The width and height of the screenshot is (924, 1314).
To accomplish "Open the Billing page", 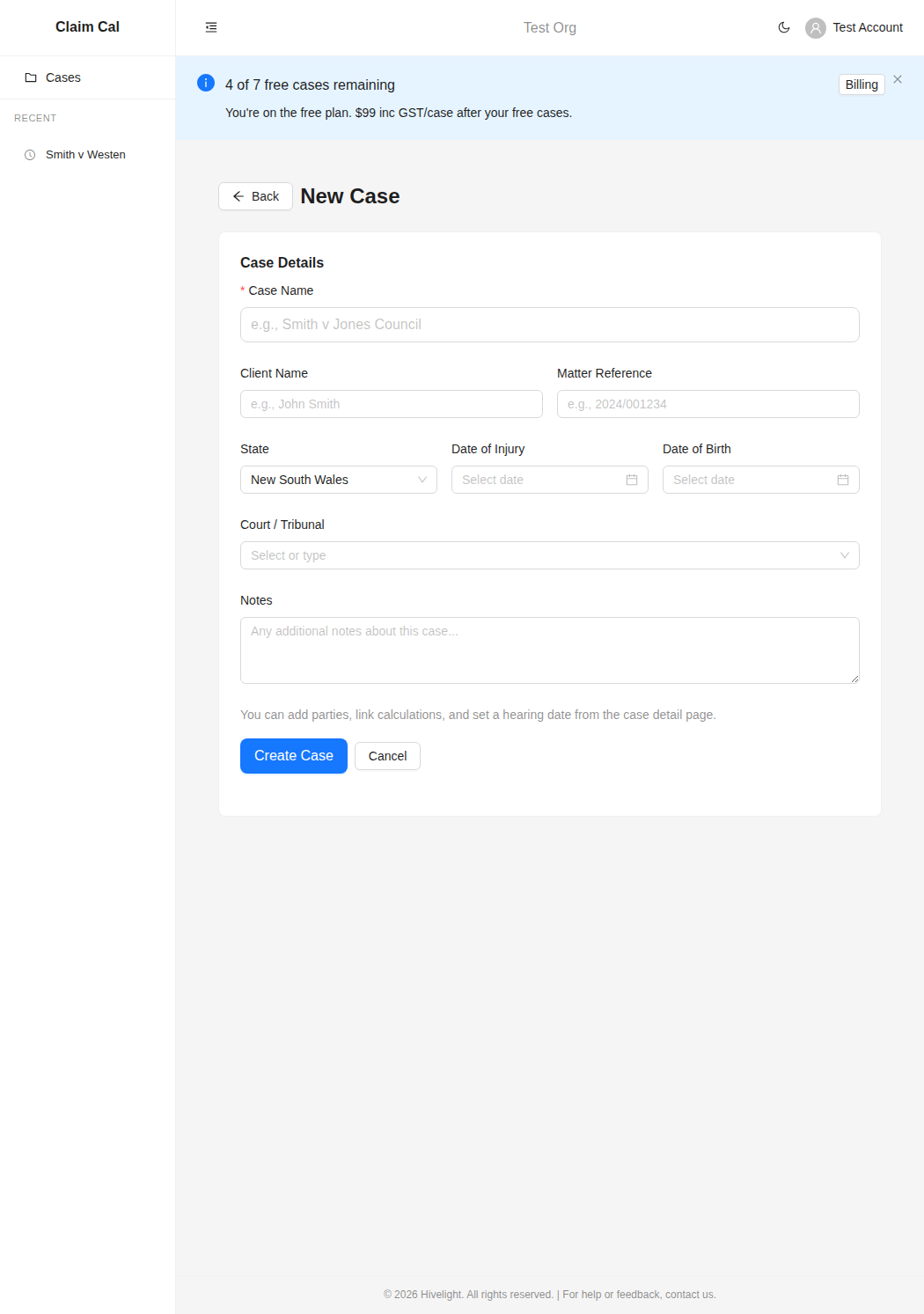I will [861, 84].
